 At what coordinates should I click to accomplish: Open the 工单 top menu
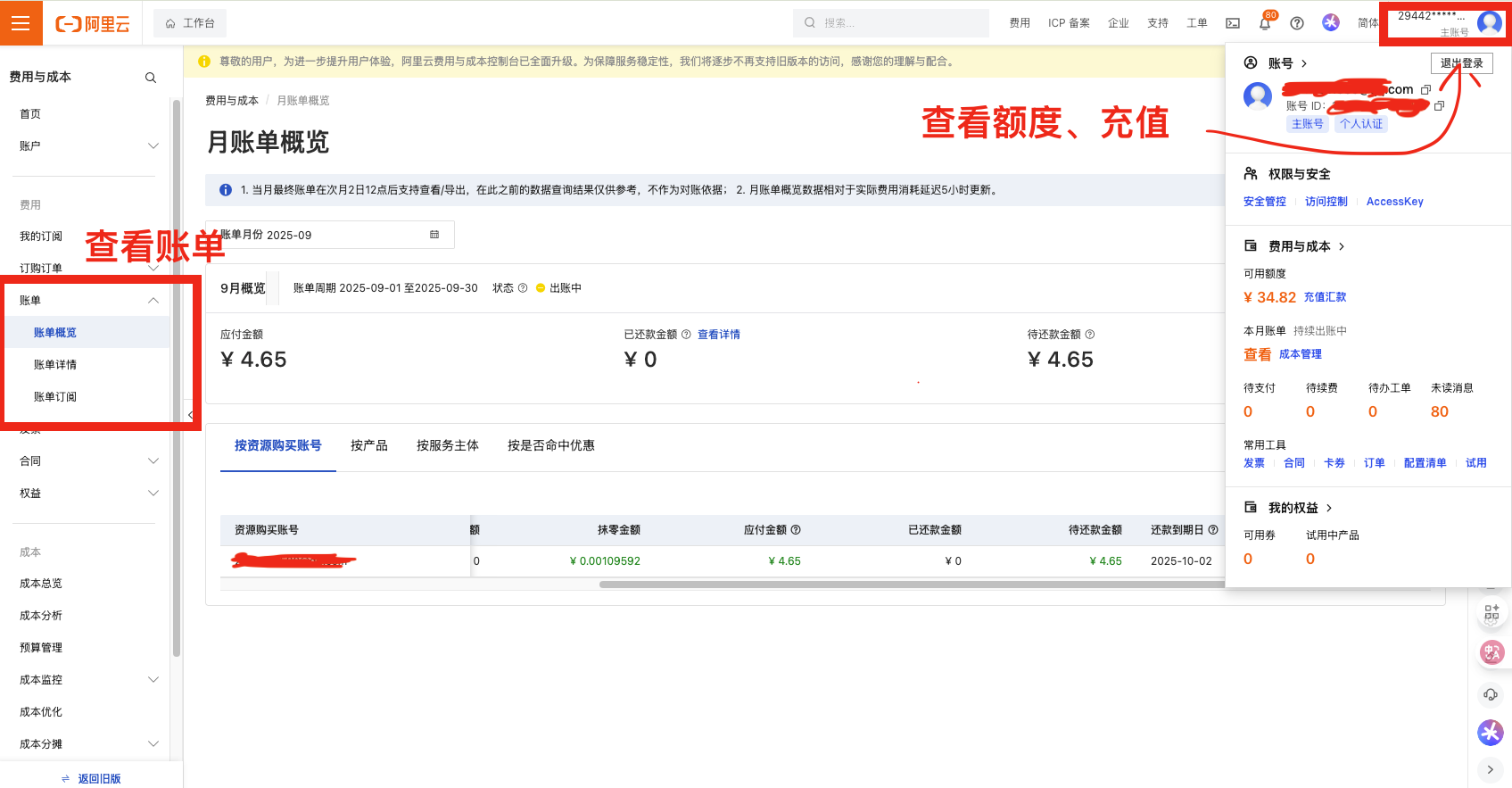pyautogui.click(x=1197, y=23)
